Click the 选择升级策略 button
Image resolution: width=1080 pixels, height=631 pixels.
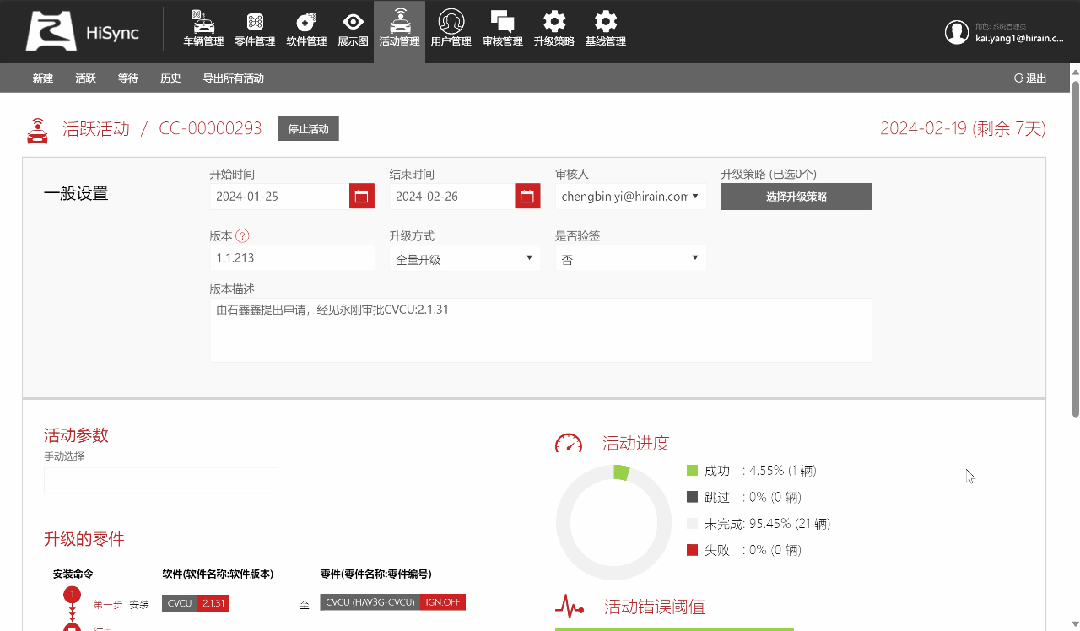click(x=796, y=196)
